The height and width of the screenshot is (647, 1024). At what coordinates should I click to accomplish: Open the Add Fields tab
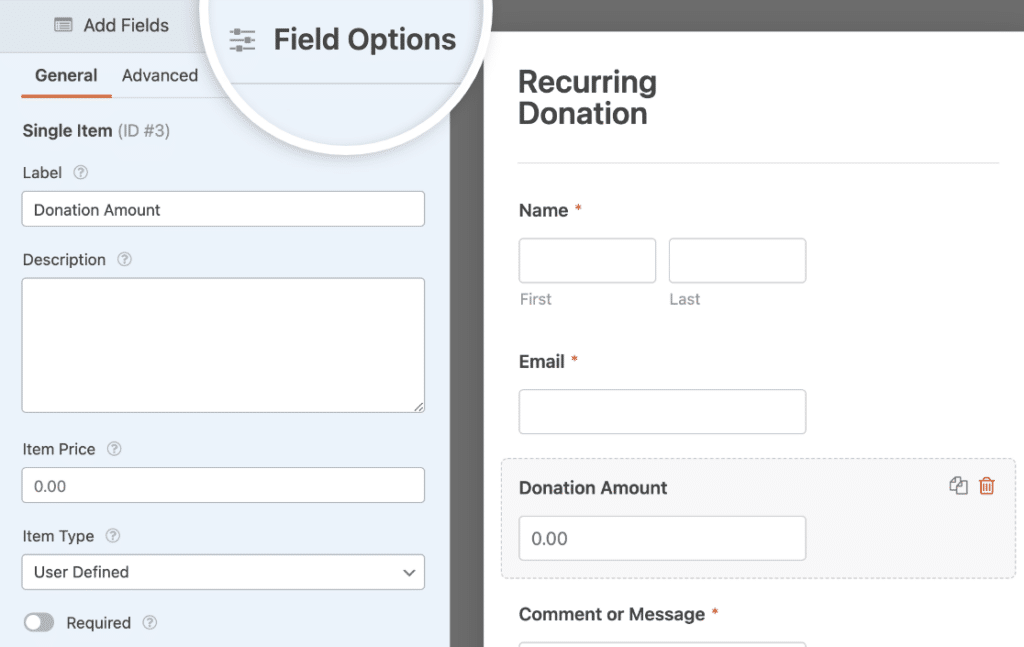coord(111,25)
